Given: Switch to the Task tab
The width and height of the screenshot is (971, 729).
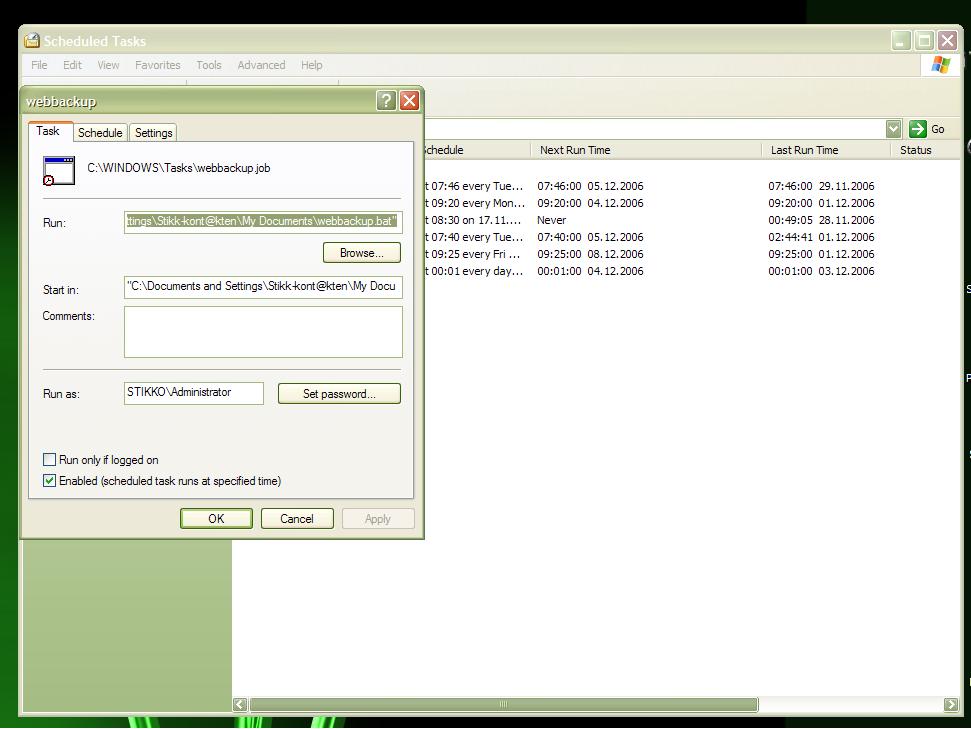Looking at the screenshot, I should click(48, 131).
